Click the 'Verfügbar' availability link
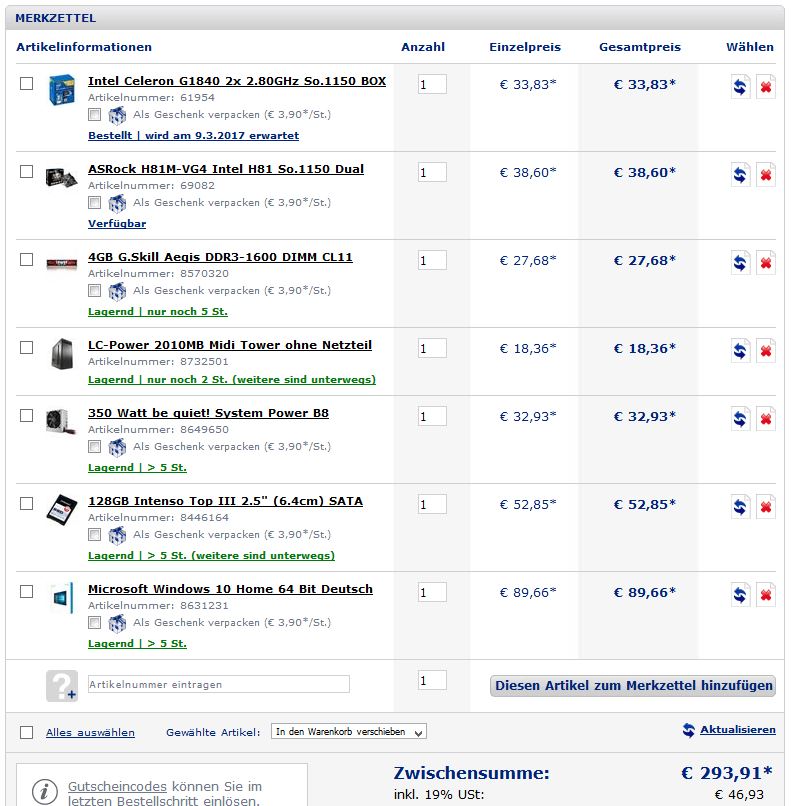The height and width of the screenshot is (806, 791). pos(117,224)
